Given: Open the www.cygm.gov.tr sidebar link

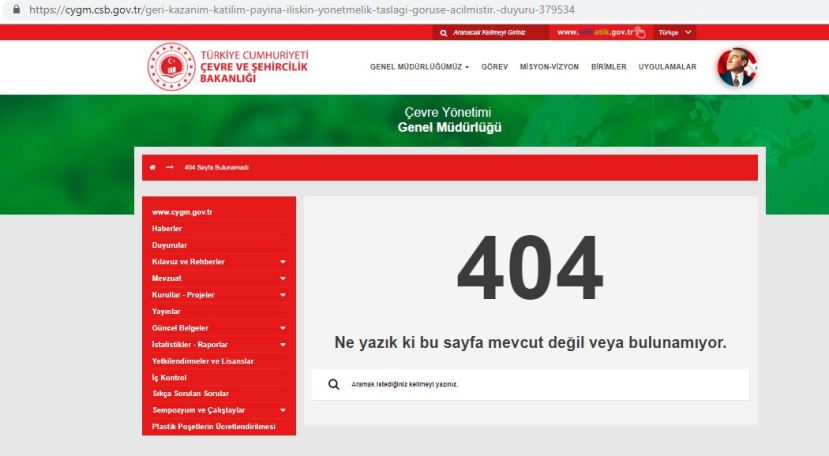Looking at the screenshot, I should coord(182,212).
